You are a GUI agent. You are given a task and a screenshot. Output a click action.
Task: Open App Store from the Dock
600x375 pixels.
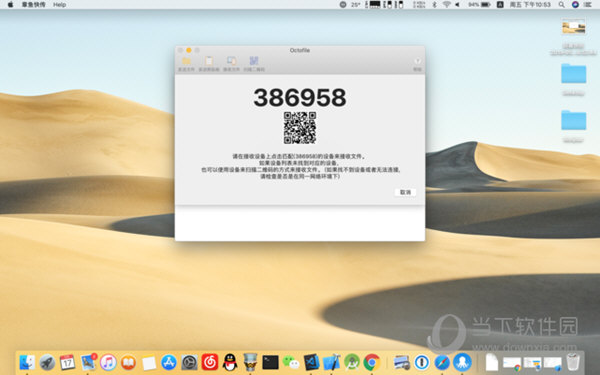(x=169, y=362)
